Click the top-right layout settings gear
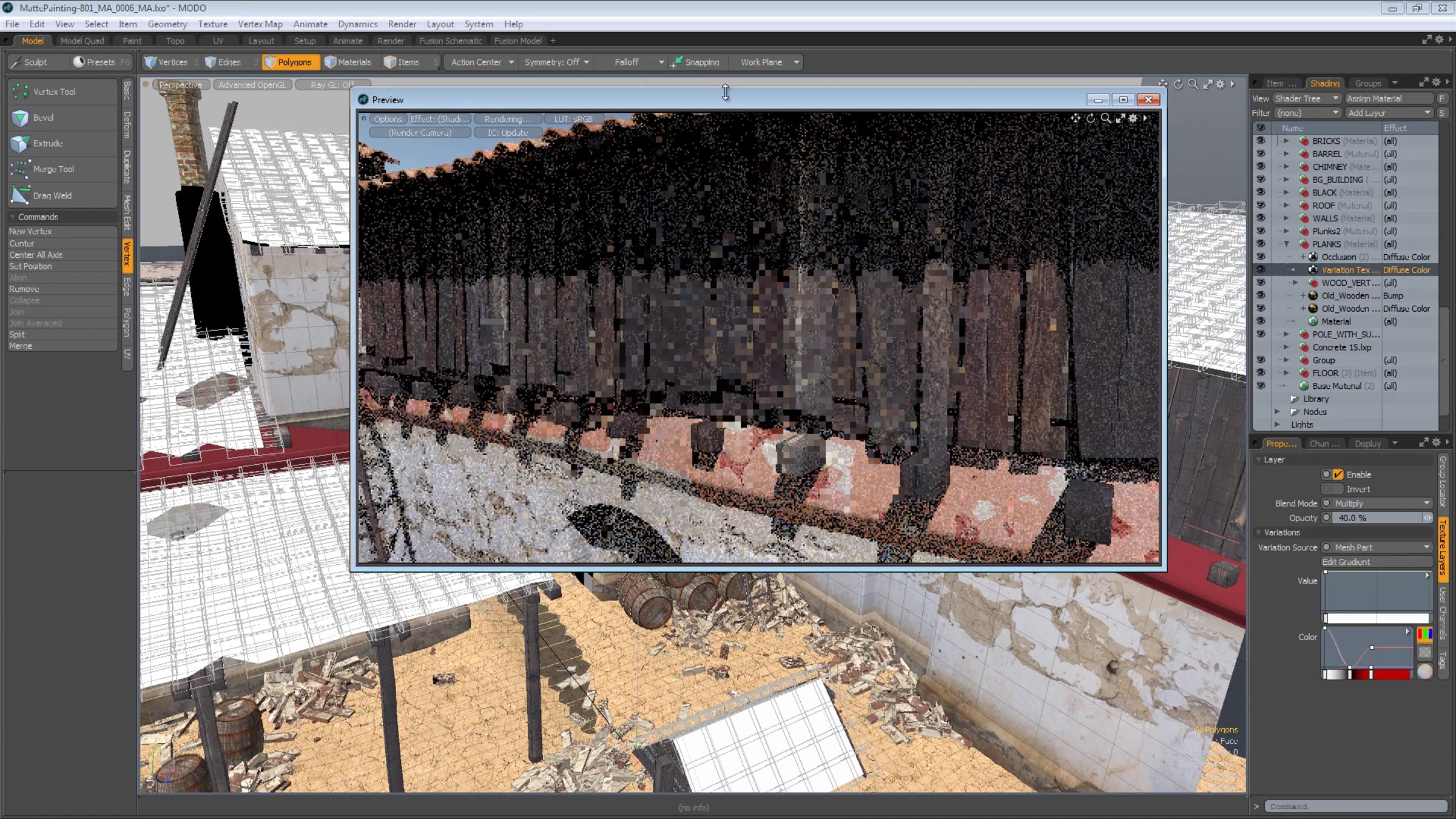Image resolution: width=1456 pixels, height=819 pixels. tap(1439, 40)
